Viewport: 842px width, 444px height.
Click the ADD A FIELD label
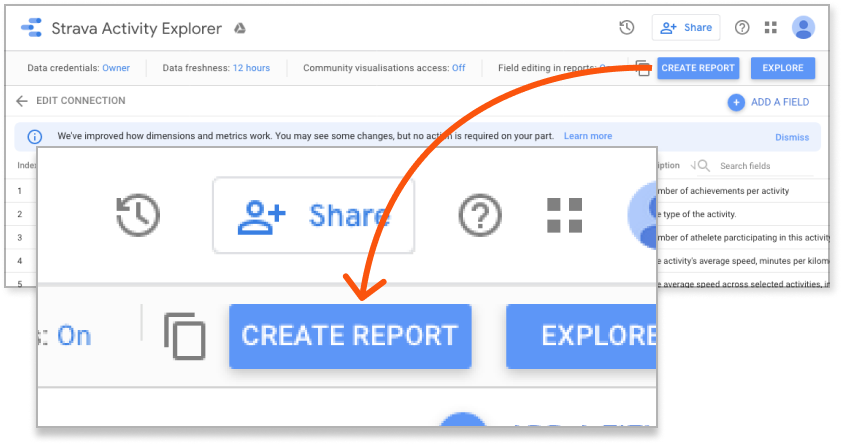pyautogui.click(x=780, y=102)
